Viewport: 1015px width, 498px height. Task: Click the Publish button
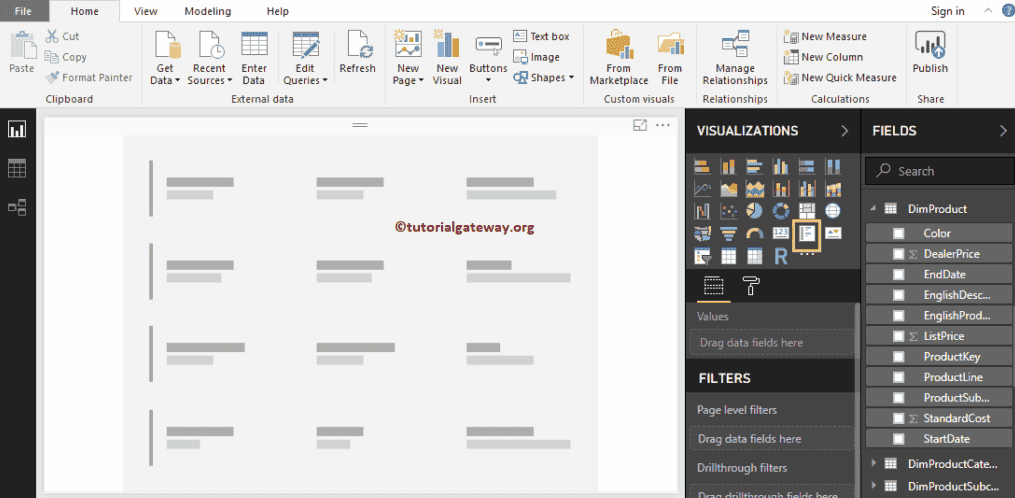pos(930,52)
